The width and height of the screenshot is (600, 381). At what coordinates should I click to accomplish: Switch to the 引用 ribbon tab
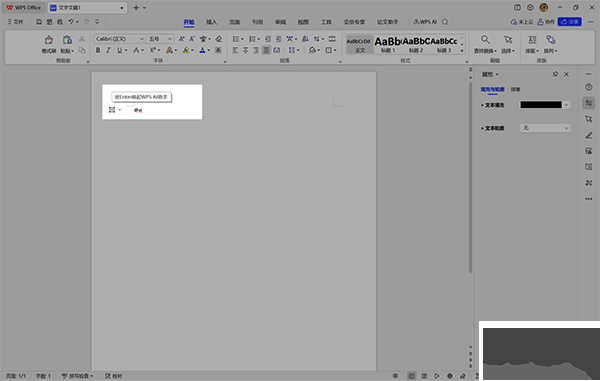coord(257,22)
